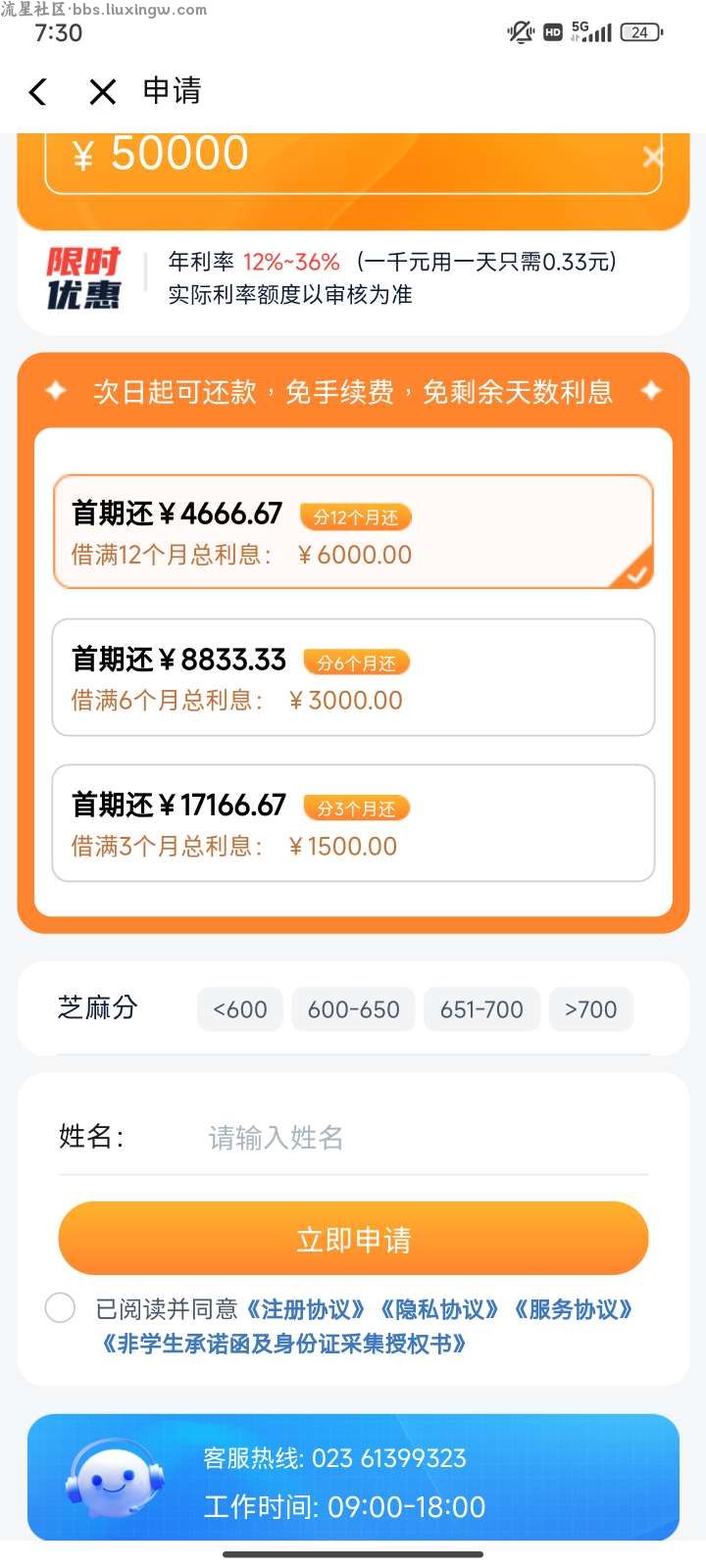This screenshot has height=1568, width=706.
Task: Pick the <600 Zhima score range
Action: pos(240,1009)
